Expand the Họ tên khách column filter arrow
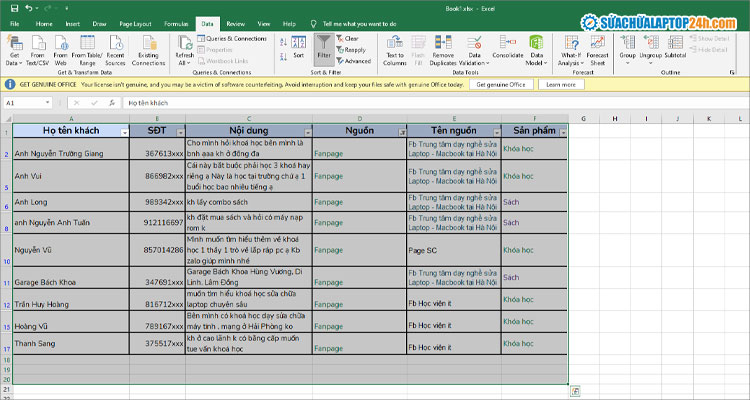This screenshot has width=750, height=400. (x=124, y=132)
